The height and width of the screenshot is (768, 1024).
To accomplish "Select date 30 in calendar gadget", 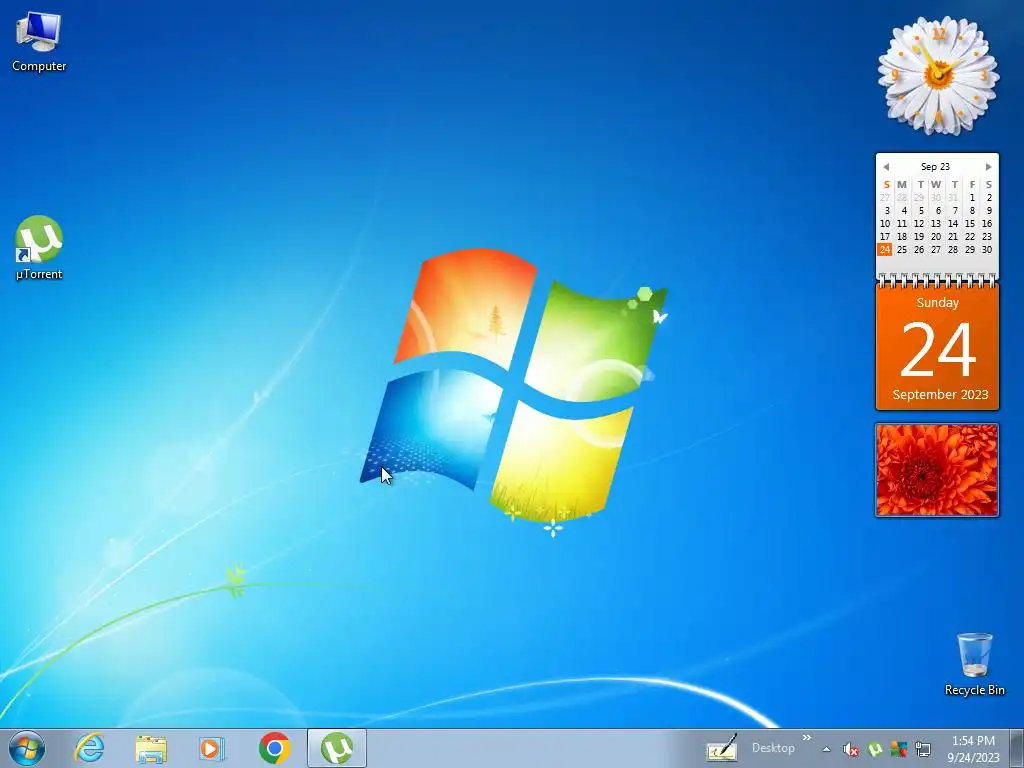I will pos(987,249).
